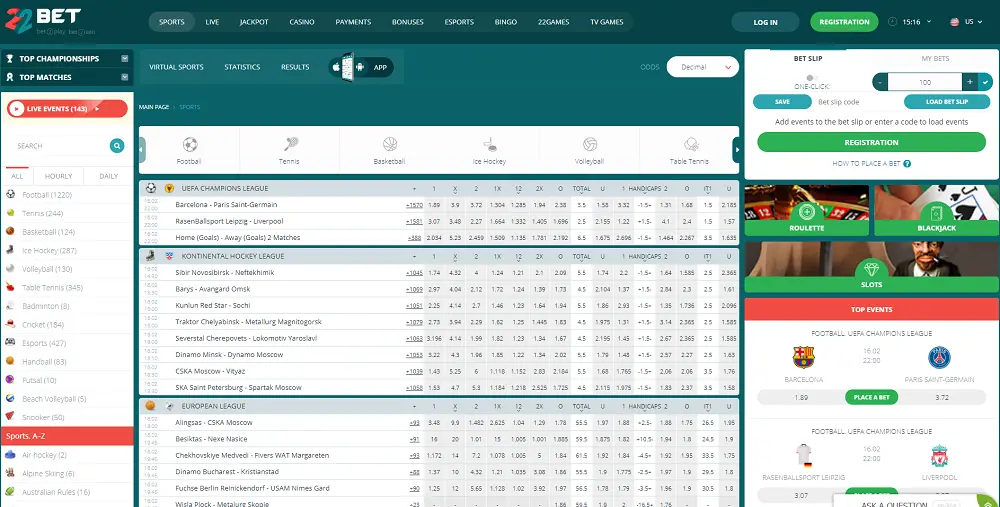Select the Football sport carousel icon
Image resolution: width=1000 pixels, height=507 pixels.
[189, 144]
